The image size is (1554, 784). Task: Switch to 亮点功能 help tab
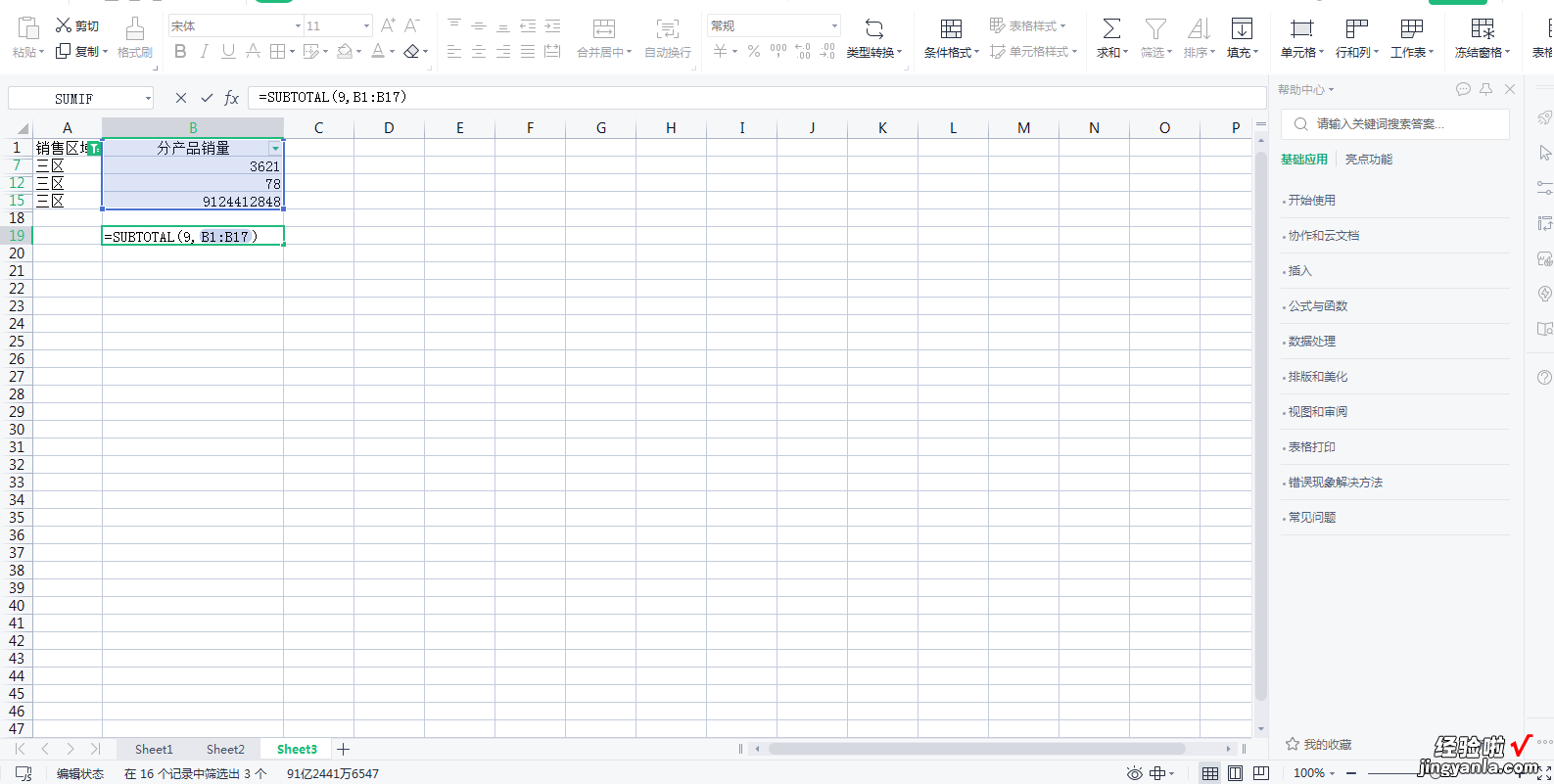pos(1368,160)
